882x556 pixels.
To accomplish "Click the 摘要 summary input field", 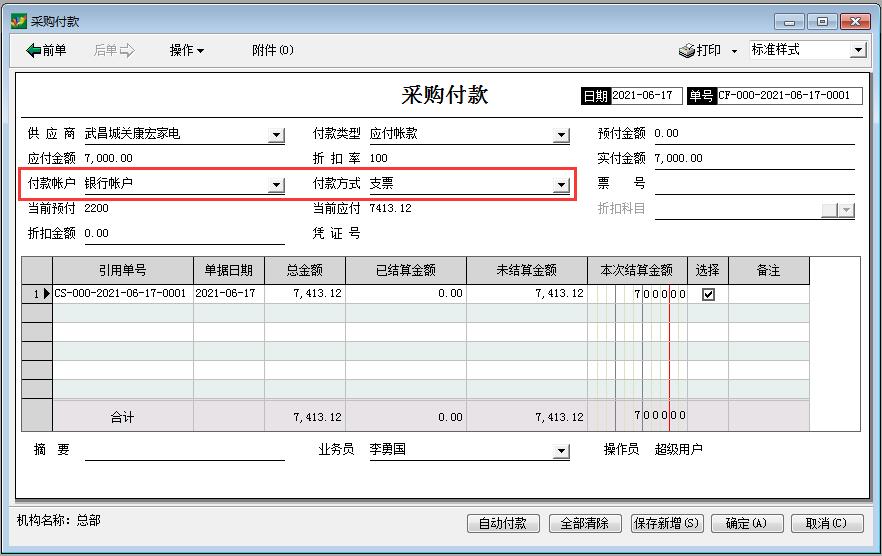I will (x=184, y=450).
